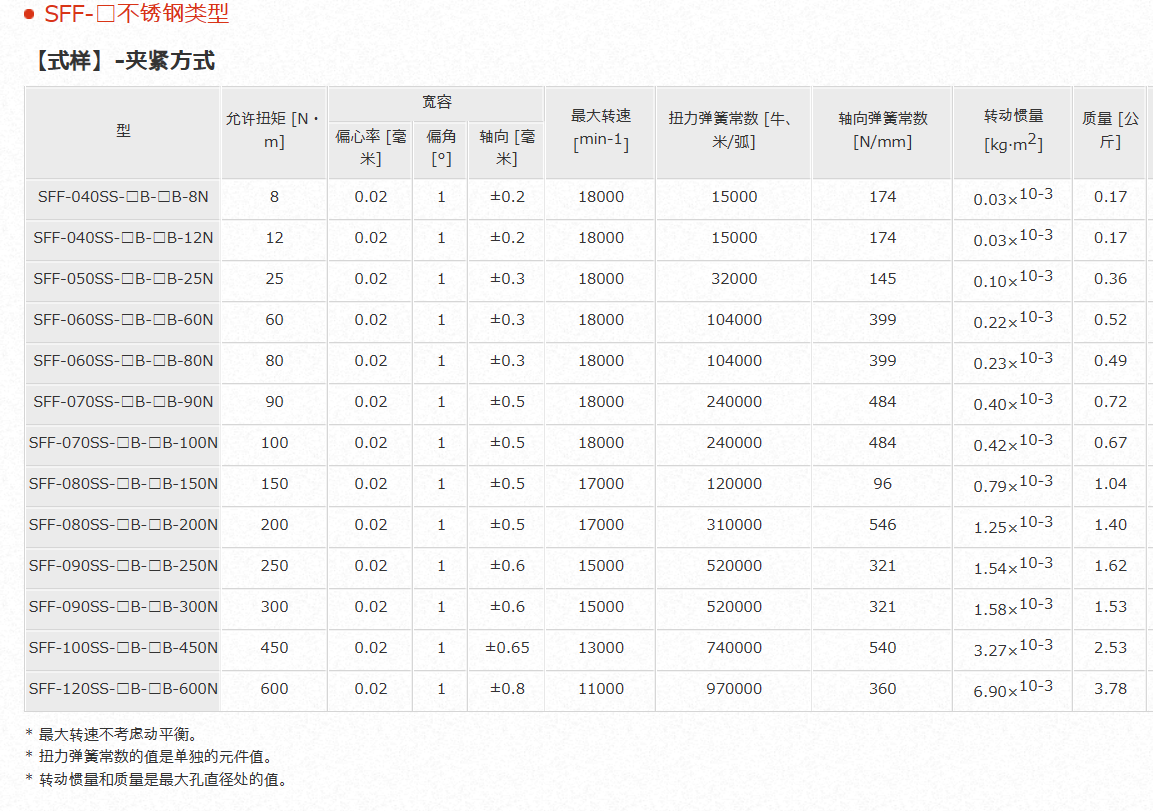Click axial spring value 145
1153x811 pixels.
882,279
